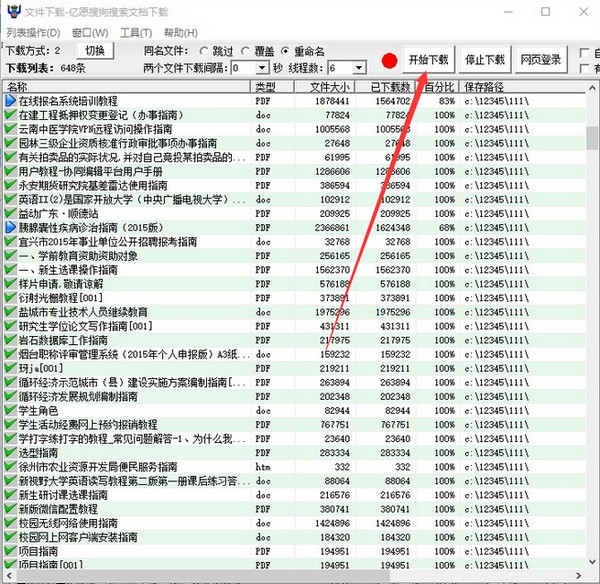Click green checkmark beside 益动广东·顺德站

11,213
